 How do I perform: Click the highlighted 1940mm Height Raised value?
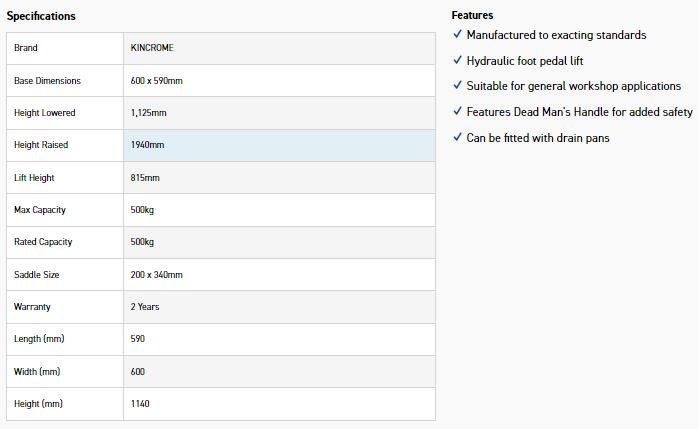147,145
